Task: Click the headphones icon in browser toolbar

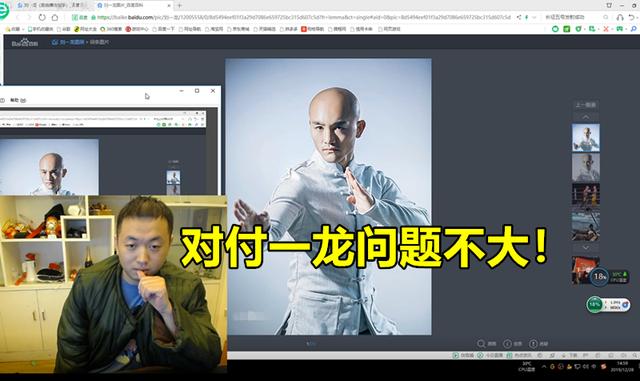Action: tap(620, 17)
